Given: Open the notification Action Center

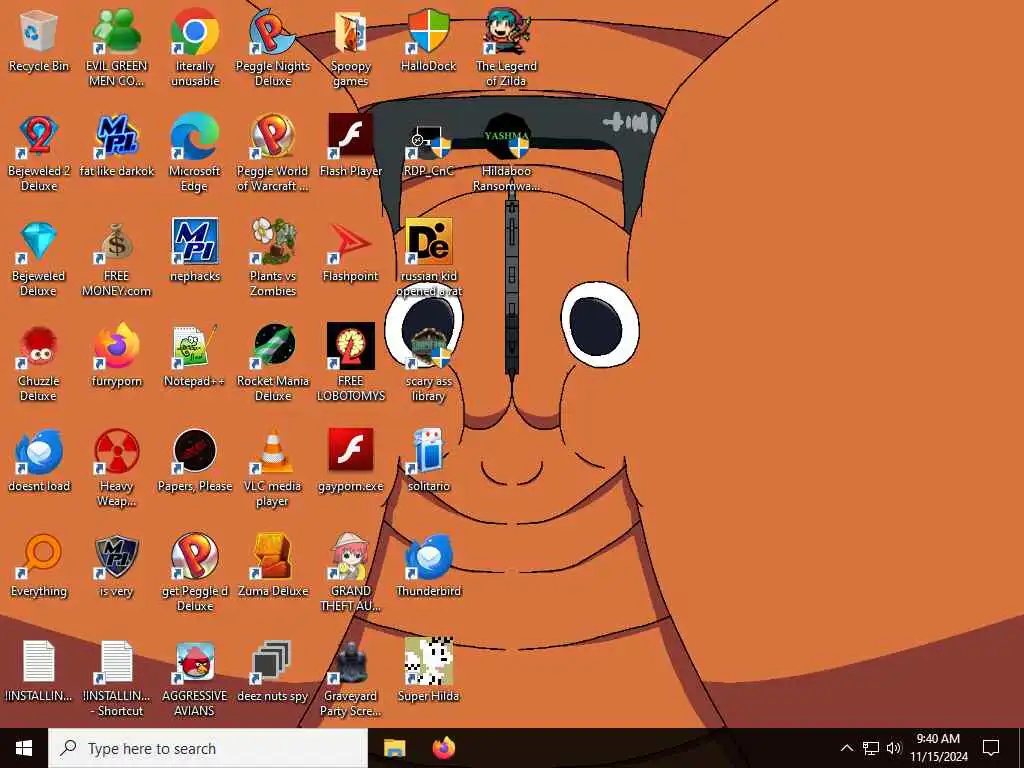Looking at the screenshot, I should click(991, 748).
